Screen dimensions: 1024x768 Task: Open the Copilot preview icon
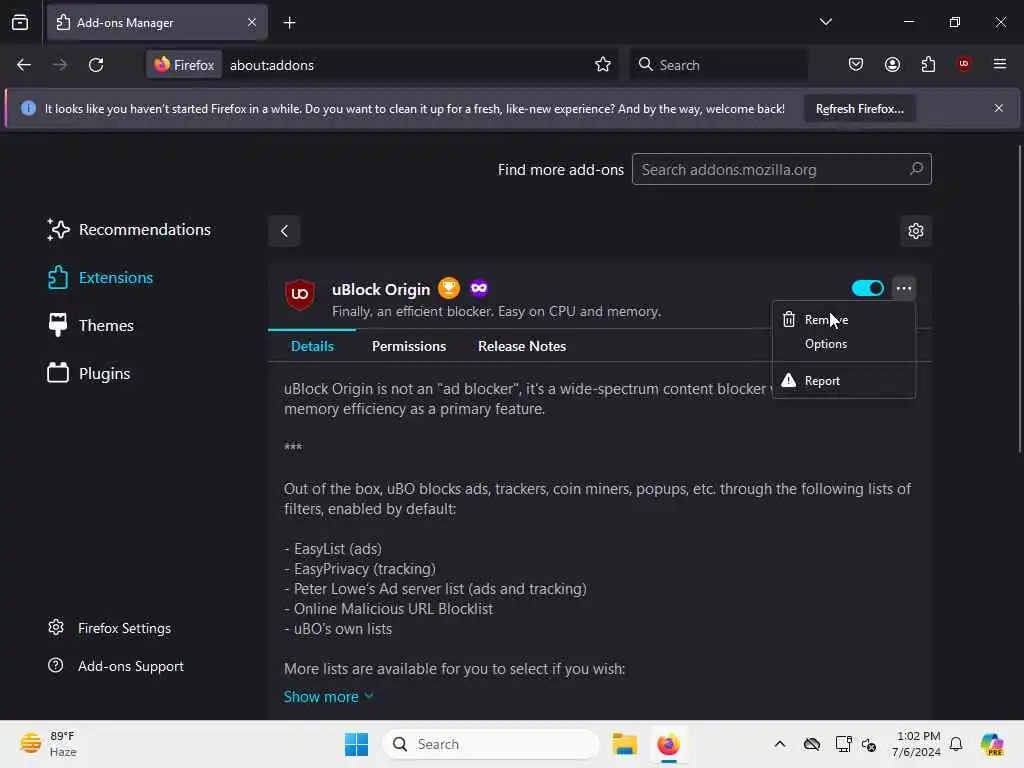[992, 744]
